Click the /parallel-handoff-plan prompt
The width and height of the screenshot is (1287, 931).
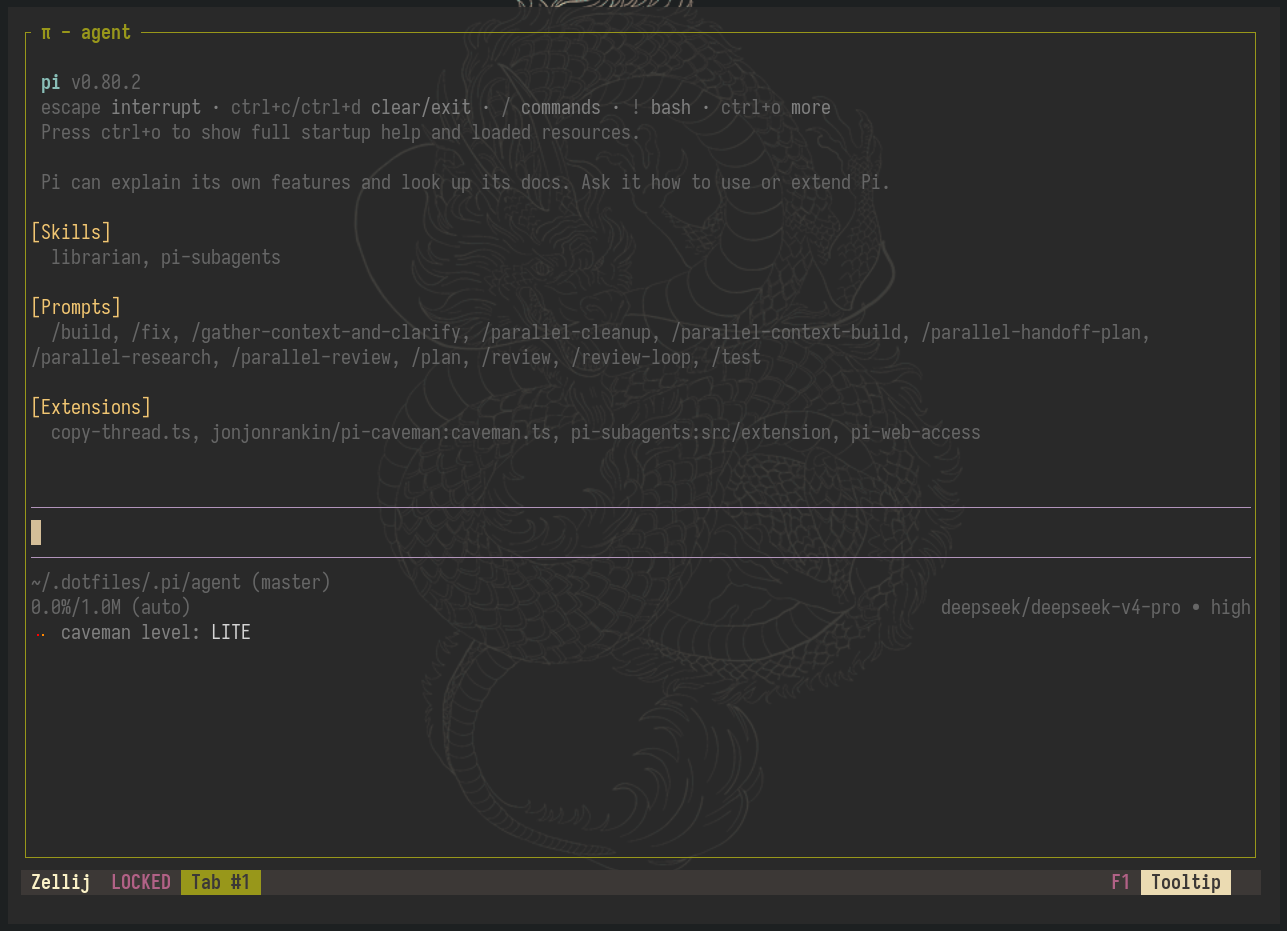pos(1031,332)
